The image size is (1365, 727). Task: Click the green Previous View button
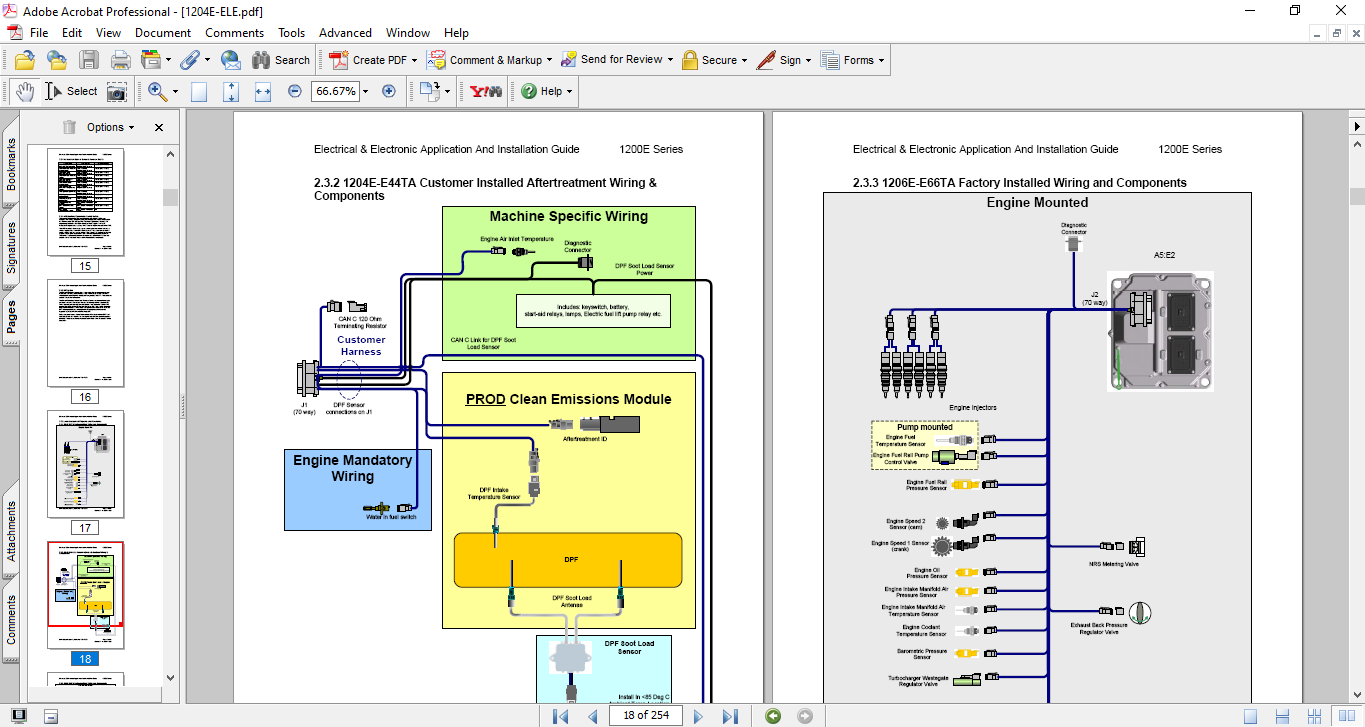point(772,716)
